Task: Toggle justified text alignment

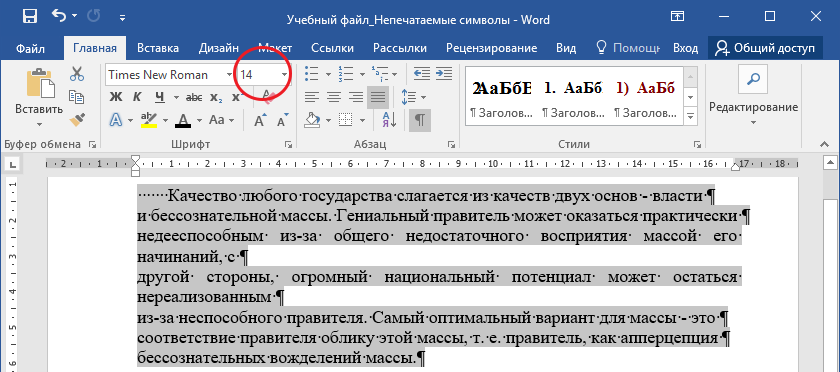Action: point(378,97)
